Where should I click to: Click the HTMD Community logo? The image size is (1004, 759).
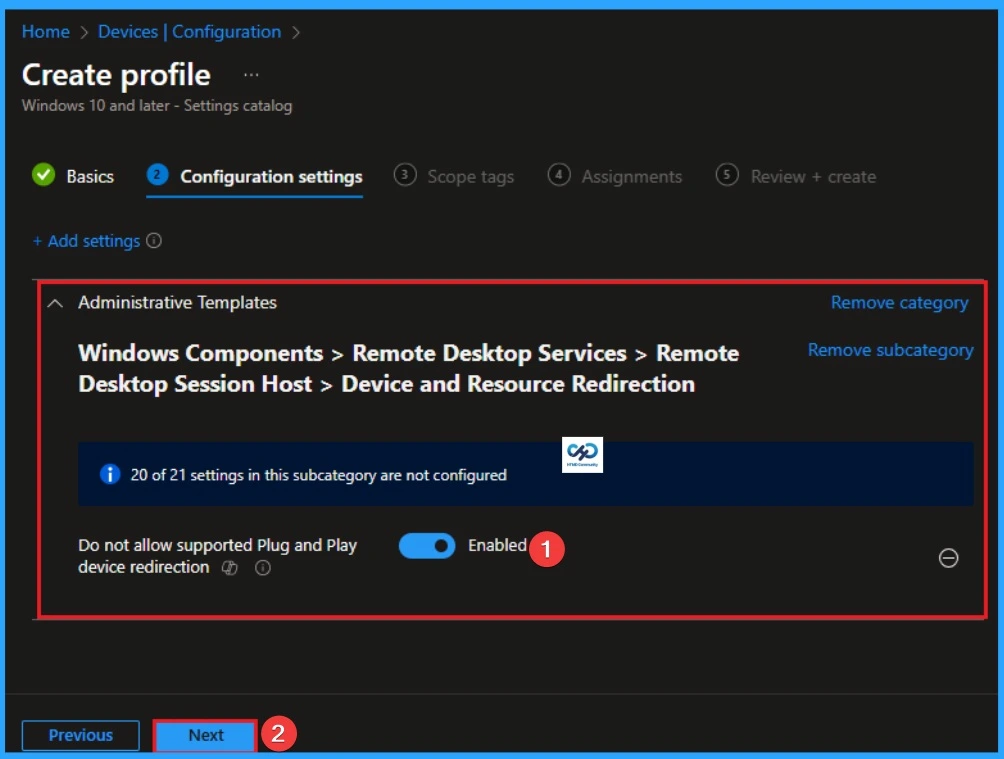[x=582, y=454]
